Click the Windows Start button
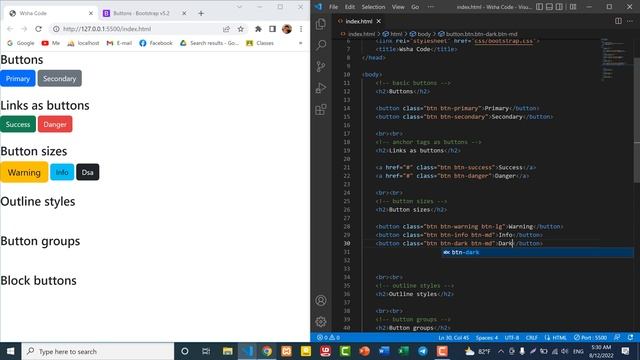Viewport: 640px width, 360px height. pos(11,351)
